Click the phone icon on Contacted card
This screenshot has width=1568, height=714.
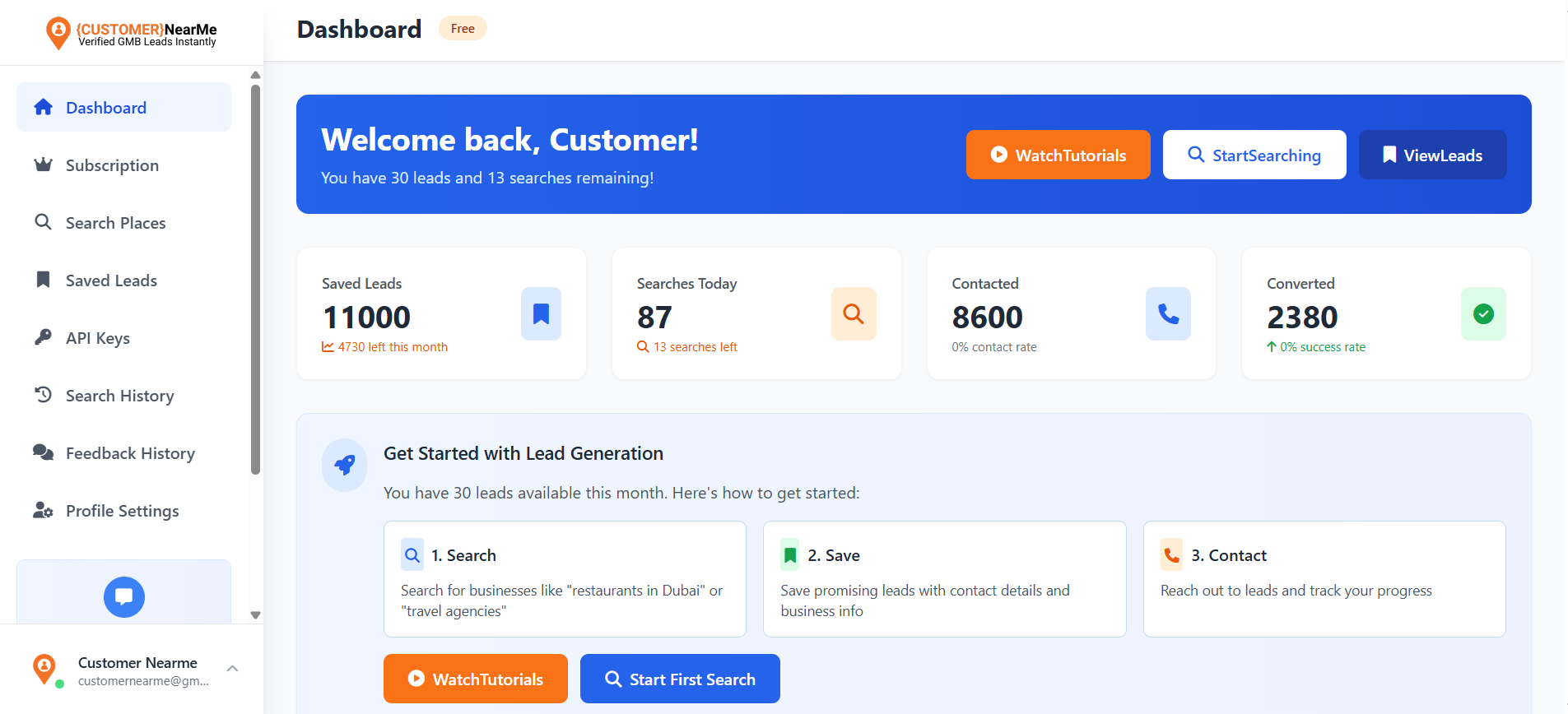coord(1168,313)
